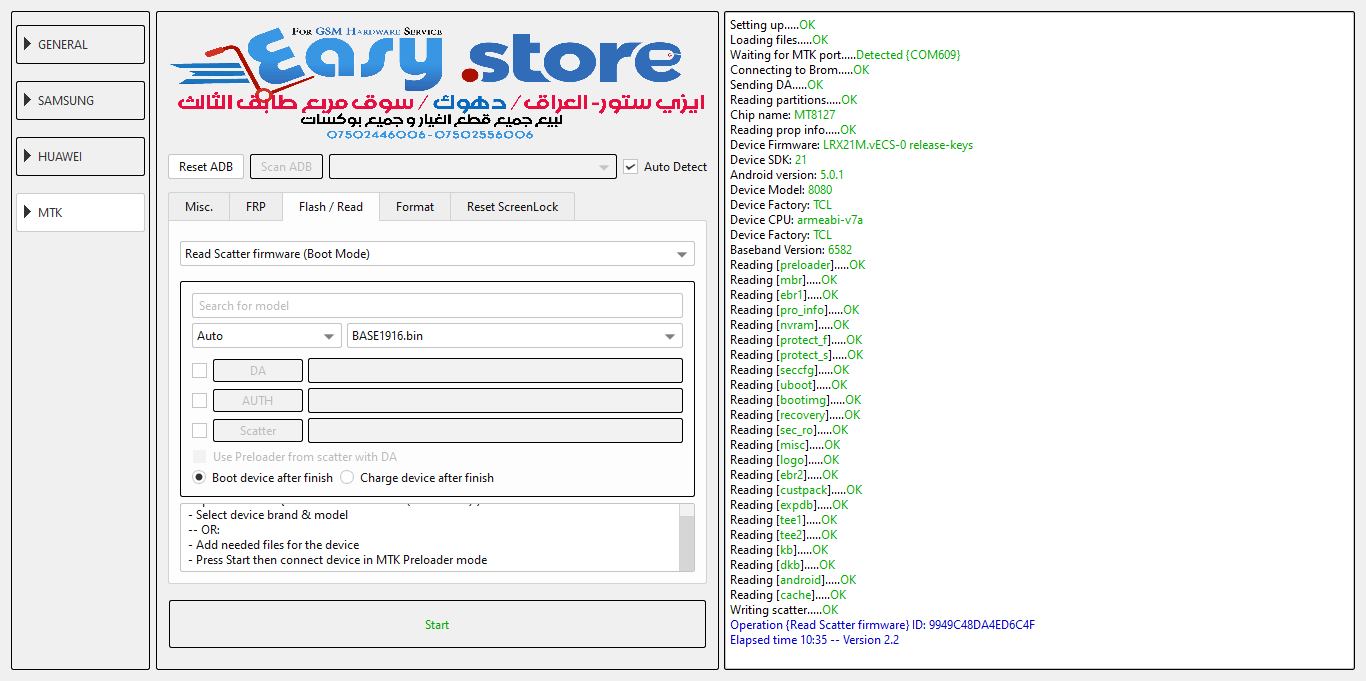Click the DA file path field
Screen dimensions: 1366x681
click(x=495, y=370)
